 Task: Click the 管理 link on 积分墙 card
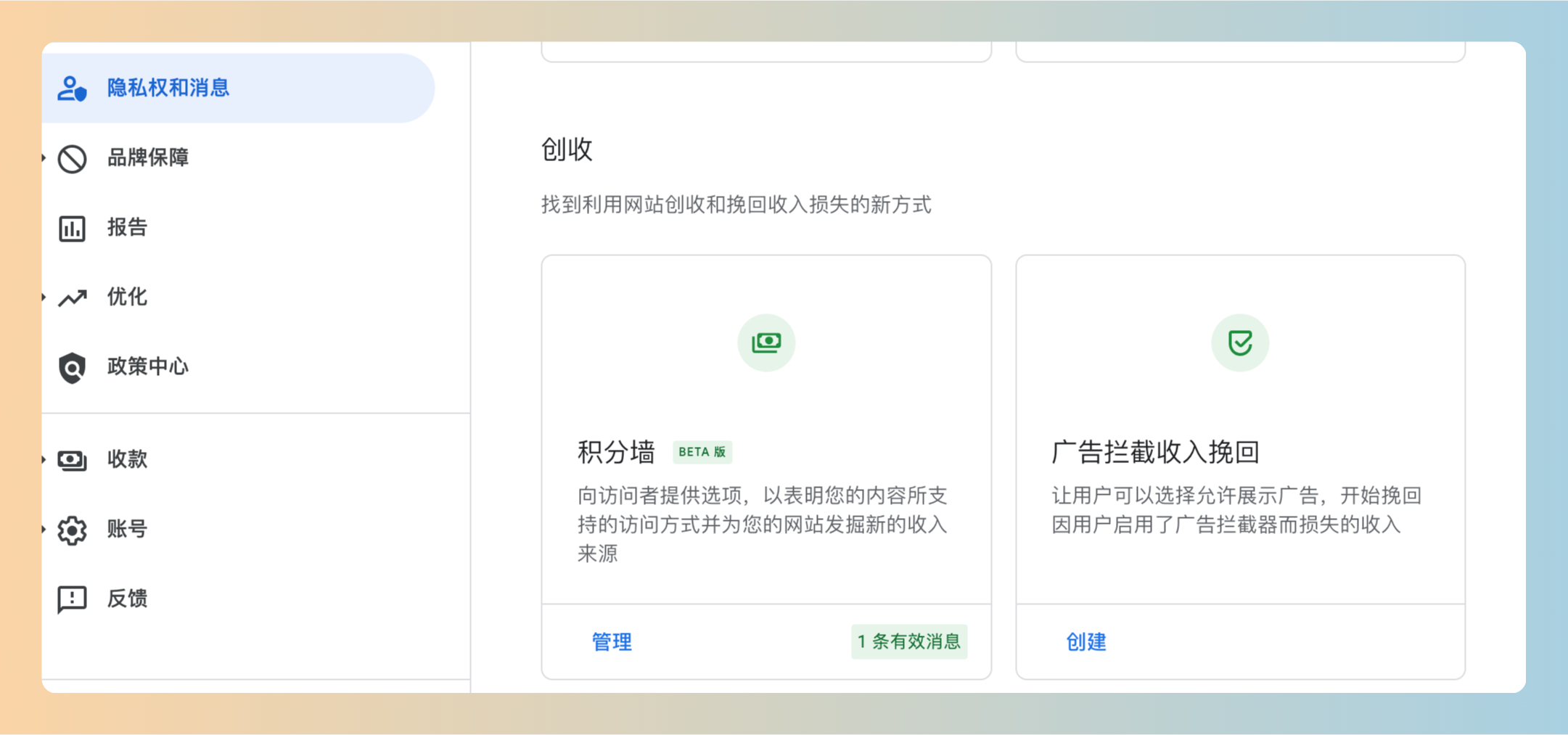point(612,642)
